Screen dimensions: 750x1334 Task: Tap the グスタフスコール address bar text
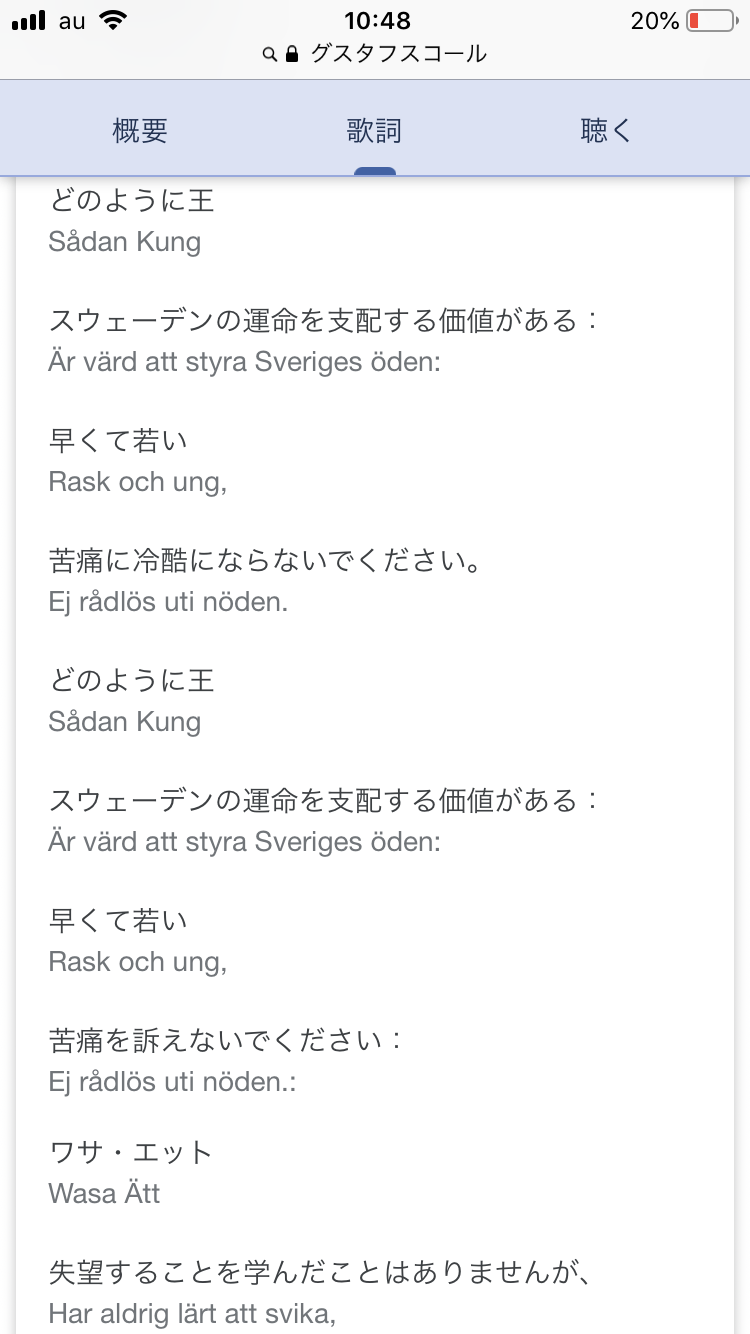tap(398, 54)
